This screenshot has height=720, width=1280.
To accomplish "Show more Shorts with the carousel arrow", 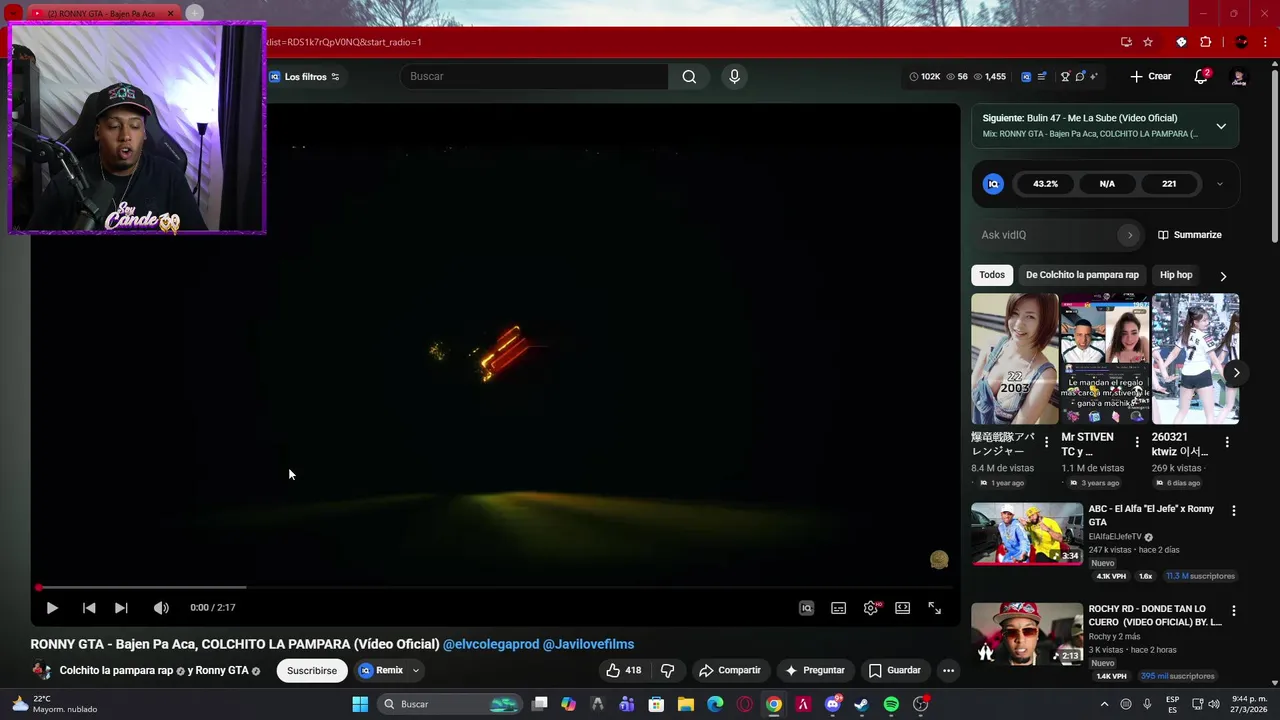I will coord(1236,373).
